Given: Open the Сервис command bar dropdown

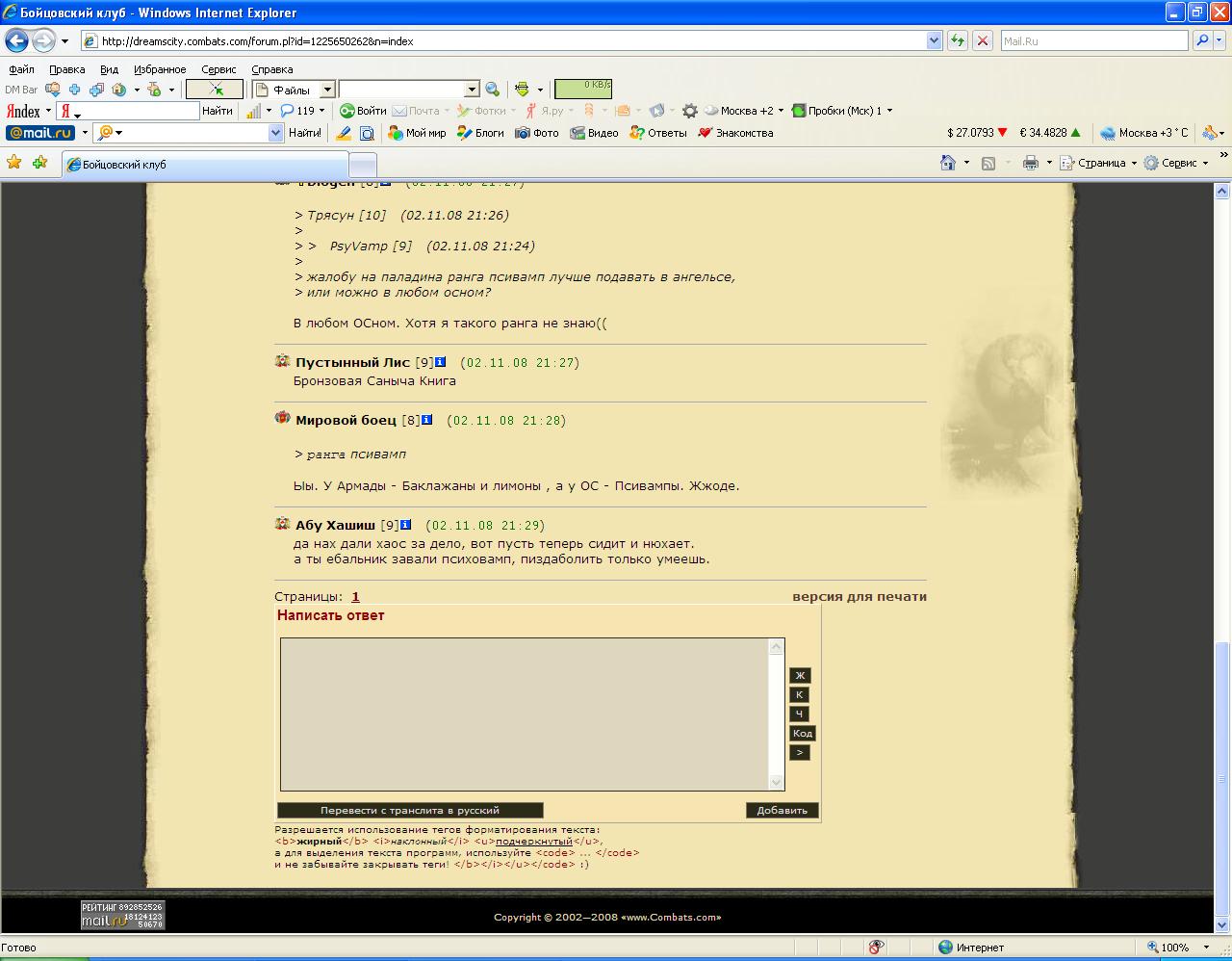Looking at the screenshot, I should (x=1175, y=163).
